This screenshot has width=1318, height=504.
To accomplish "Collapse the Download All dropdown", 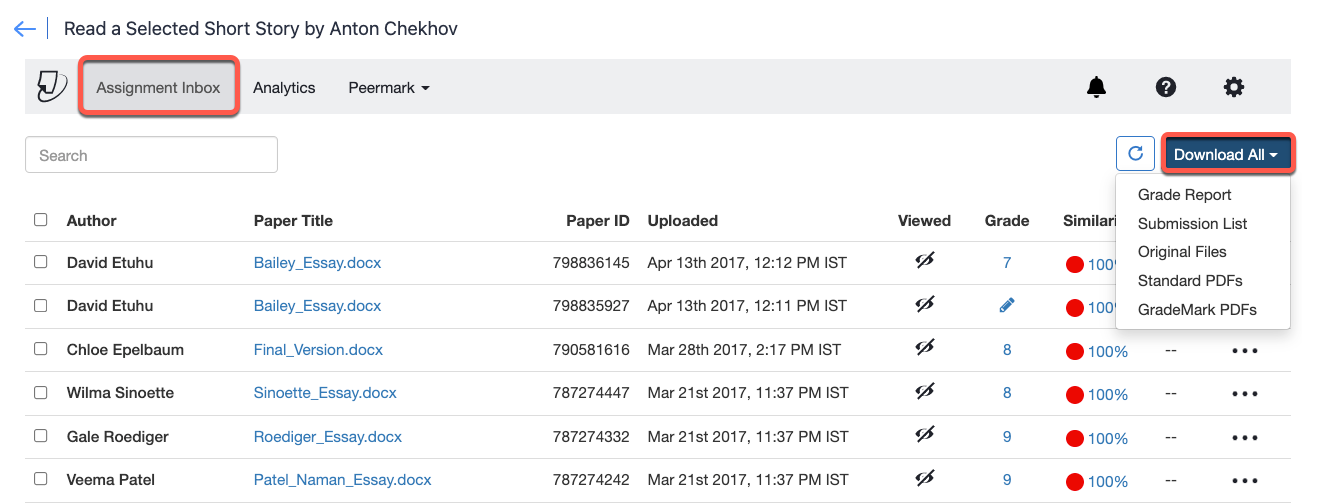I will [1226, 155].
